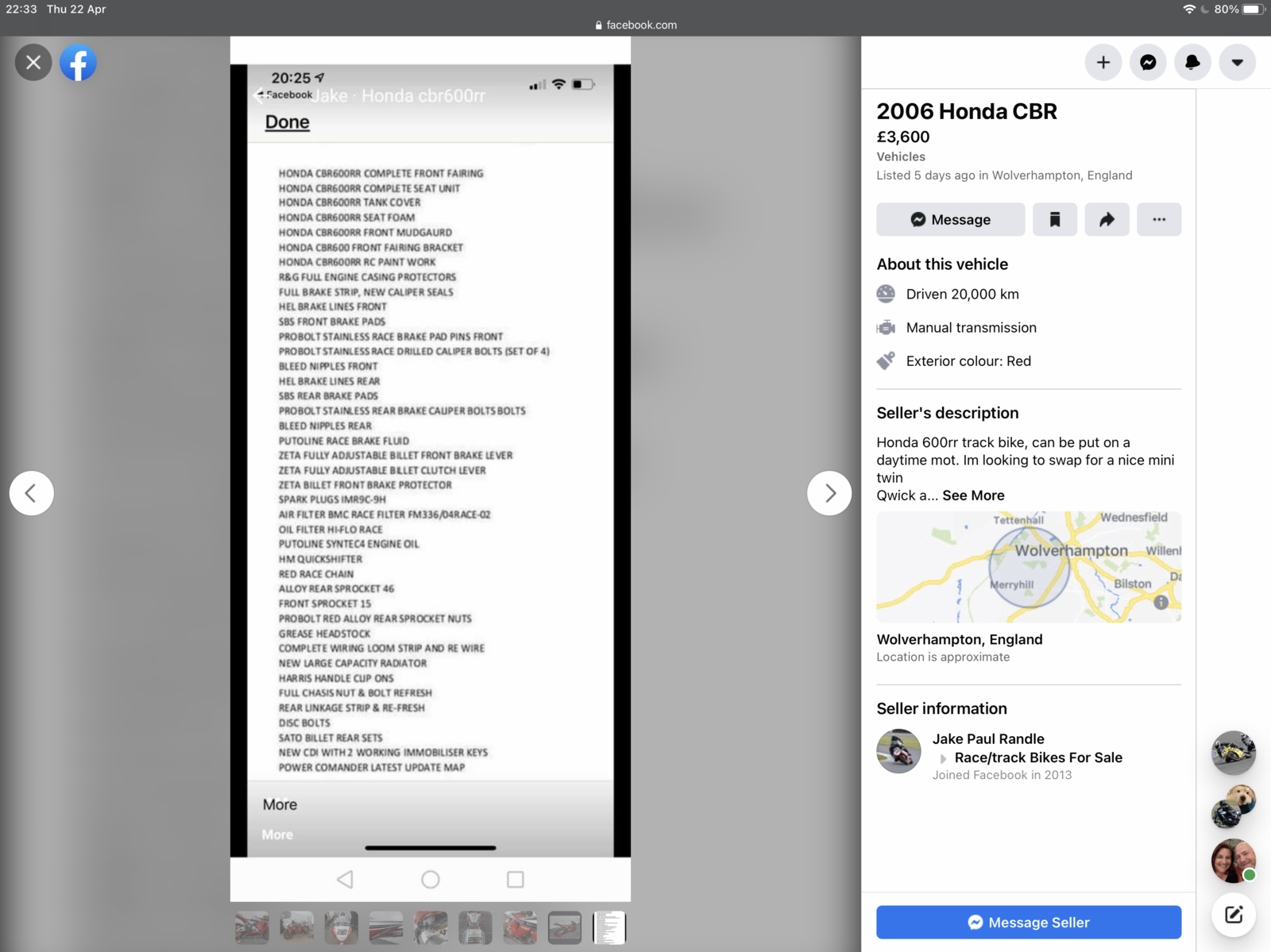Viewport: 1271px width, 952px height.
Task: Select eighth thumbnail of bike on dark background
Action: 564,927
